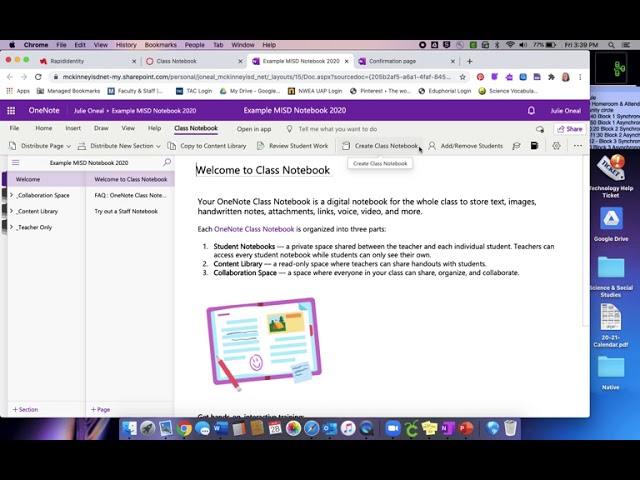The width and height of the screenshot is (640, 480).
Task: Open Add/Remove Students
Action: click(x=465, y=146)
